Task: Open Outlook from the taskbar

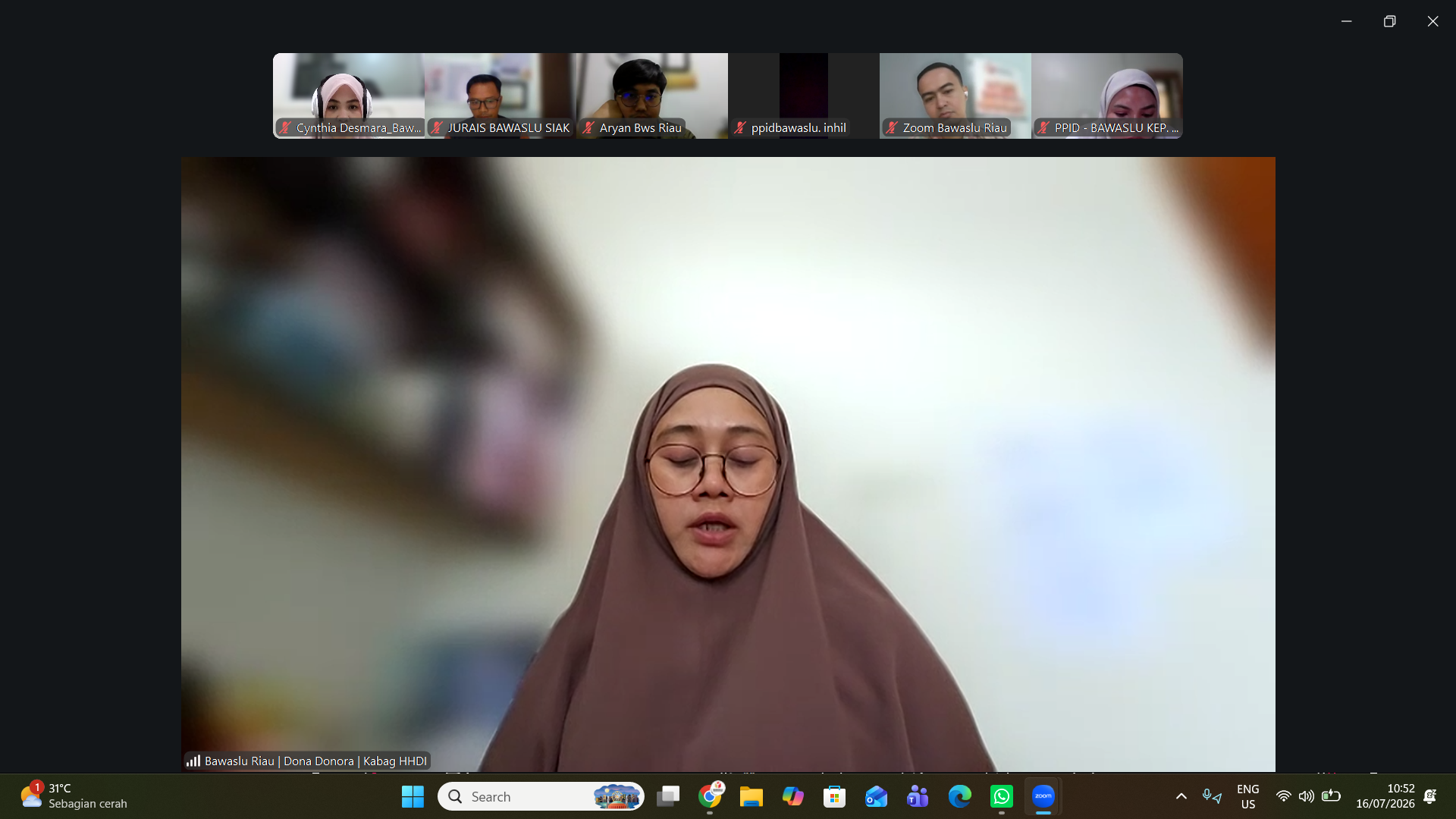Action: point(876,796)
